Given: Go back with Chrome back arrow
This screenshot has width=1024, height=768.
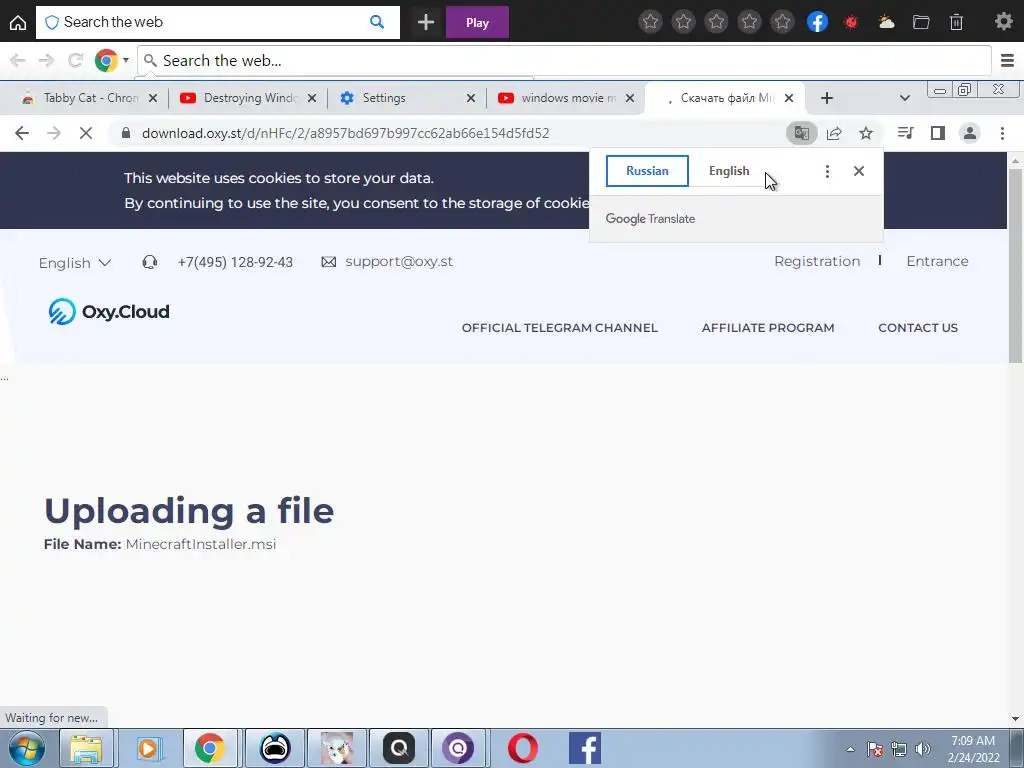Looking at the screenshot, I should (22, 133).
